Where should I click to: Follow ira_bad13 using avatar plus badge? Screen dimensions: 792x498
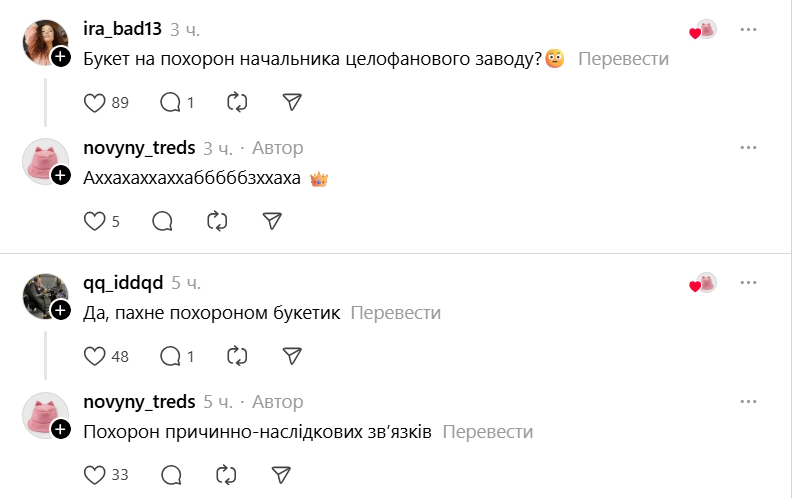tap(61, 57)
